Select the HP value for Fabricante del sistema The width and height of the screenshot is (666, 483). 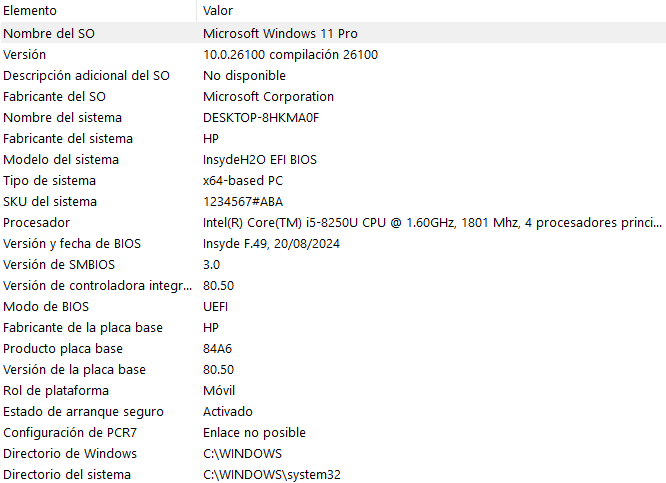coord(211,139)
